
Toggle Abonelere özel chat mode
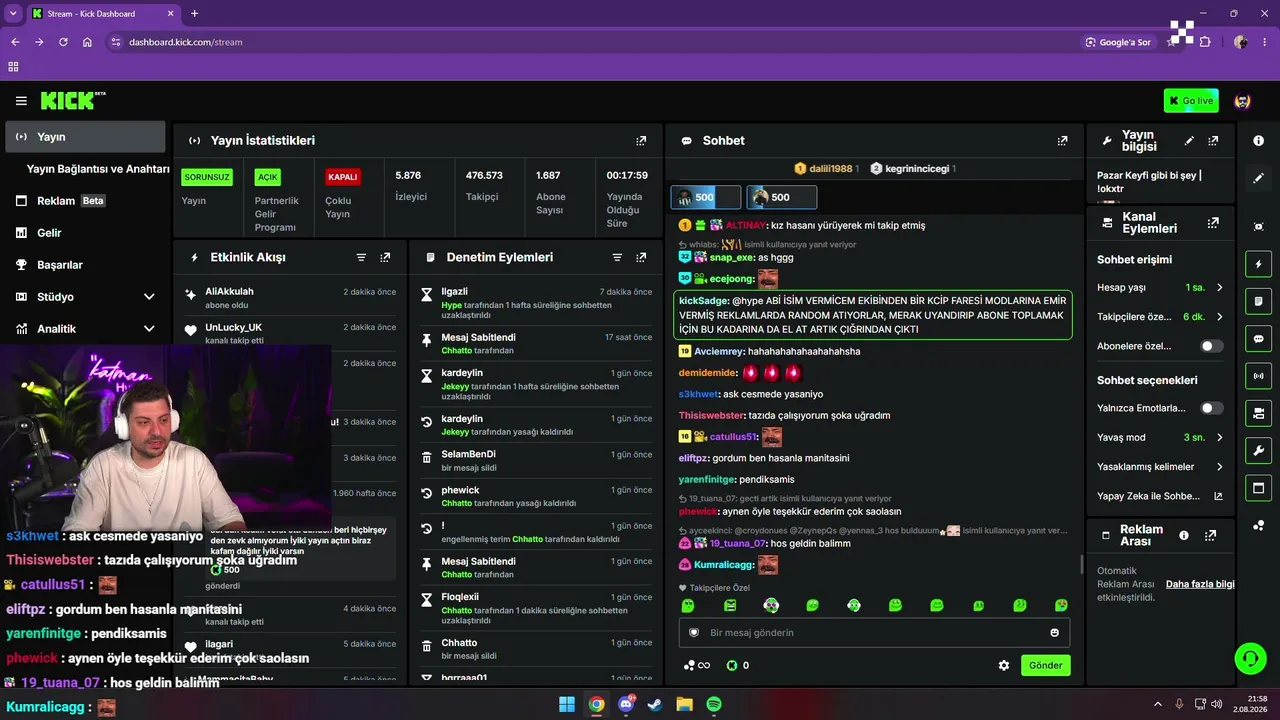coord(1211,346)
